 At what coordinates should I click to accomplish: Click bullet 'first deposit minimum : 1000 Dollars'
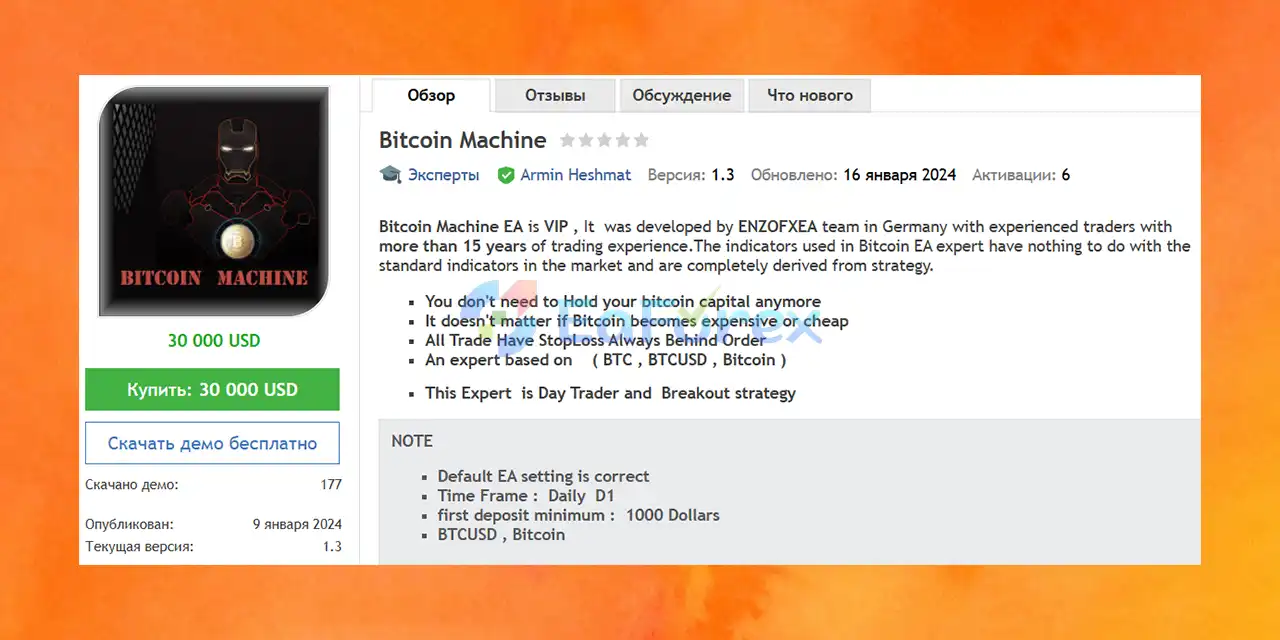(578, 515)
